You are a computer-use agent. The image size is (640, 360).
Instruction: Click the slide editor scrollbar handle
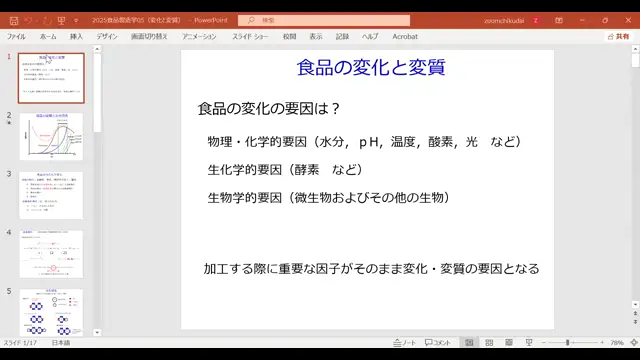click(635, 60)
